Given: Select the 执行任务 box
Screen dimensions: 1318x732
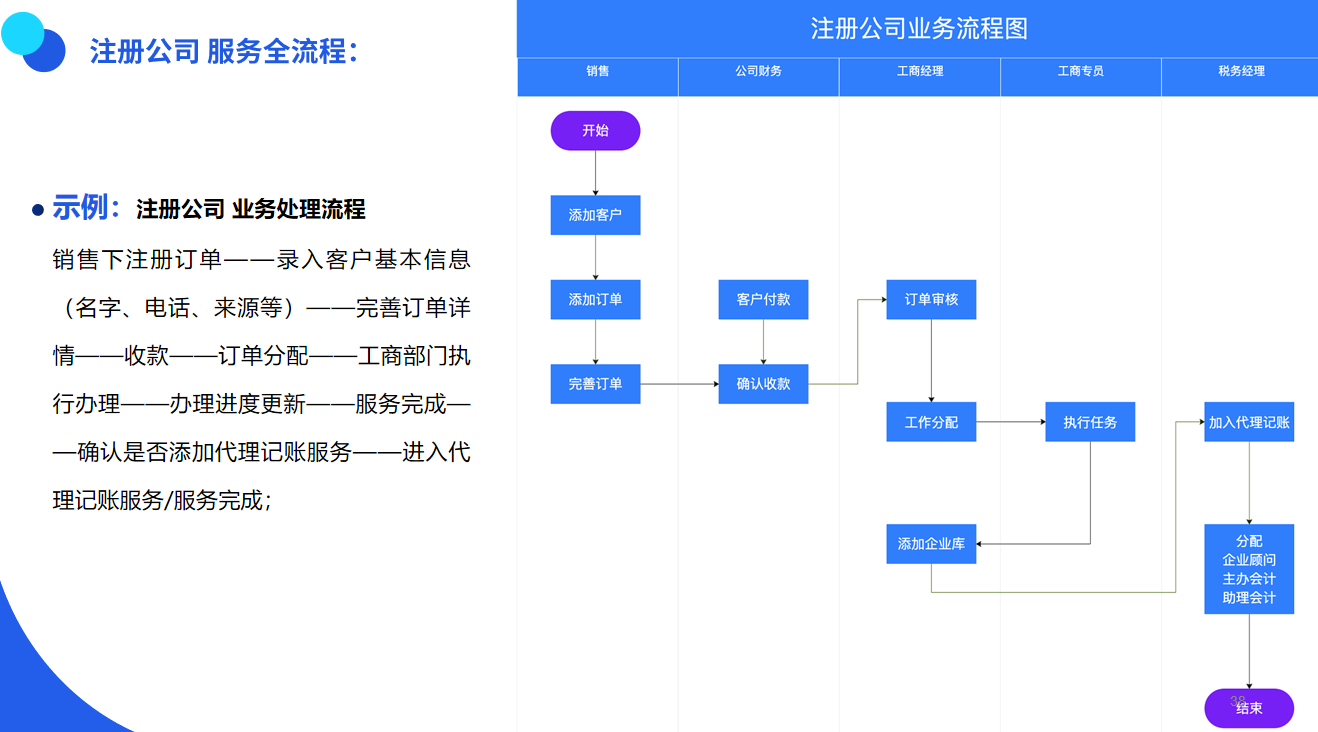Looking at the screenshot, I should 1090,422.
